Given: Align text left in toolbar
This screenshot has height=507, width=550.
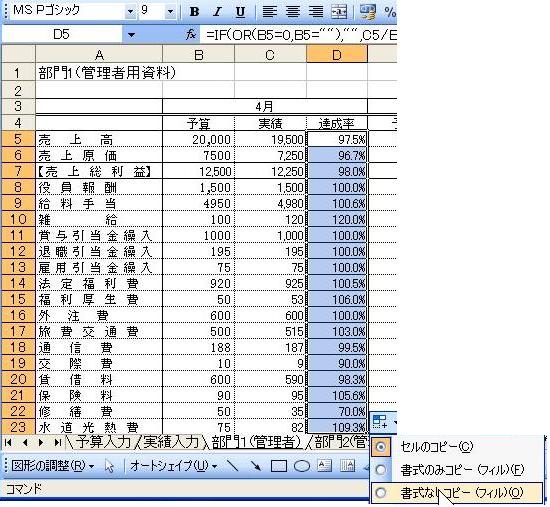Looking at the screenshot, I should point(269,12).
